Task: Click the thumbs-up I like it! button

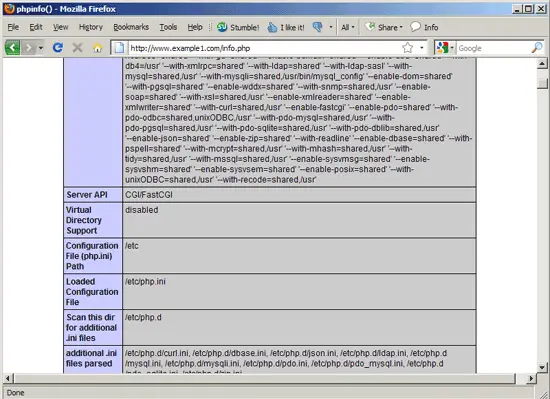Action: (x=286, y=27)
